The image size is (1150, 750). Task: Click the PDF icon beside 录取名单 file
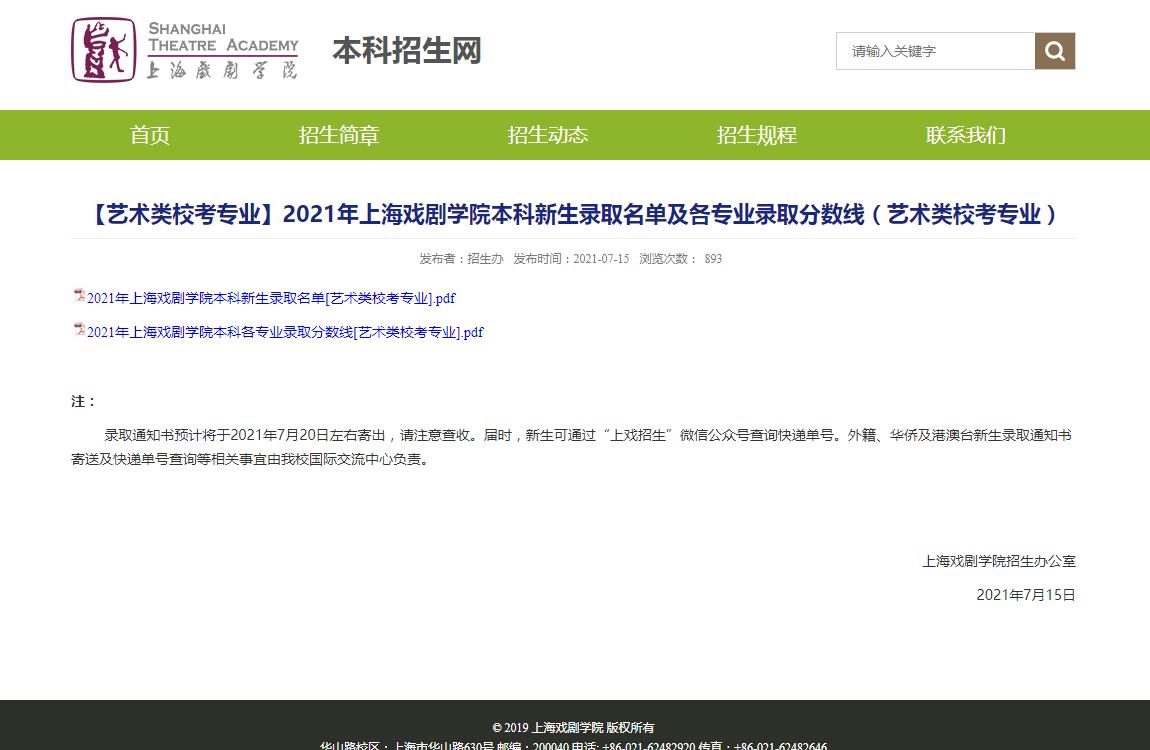(79, 296)
